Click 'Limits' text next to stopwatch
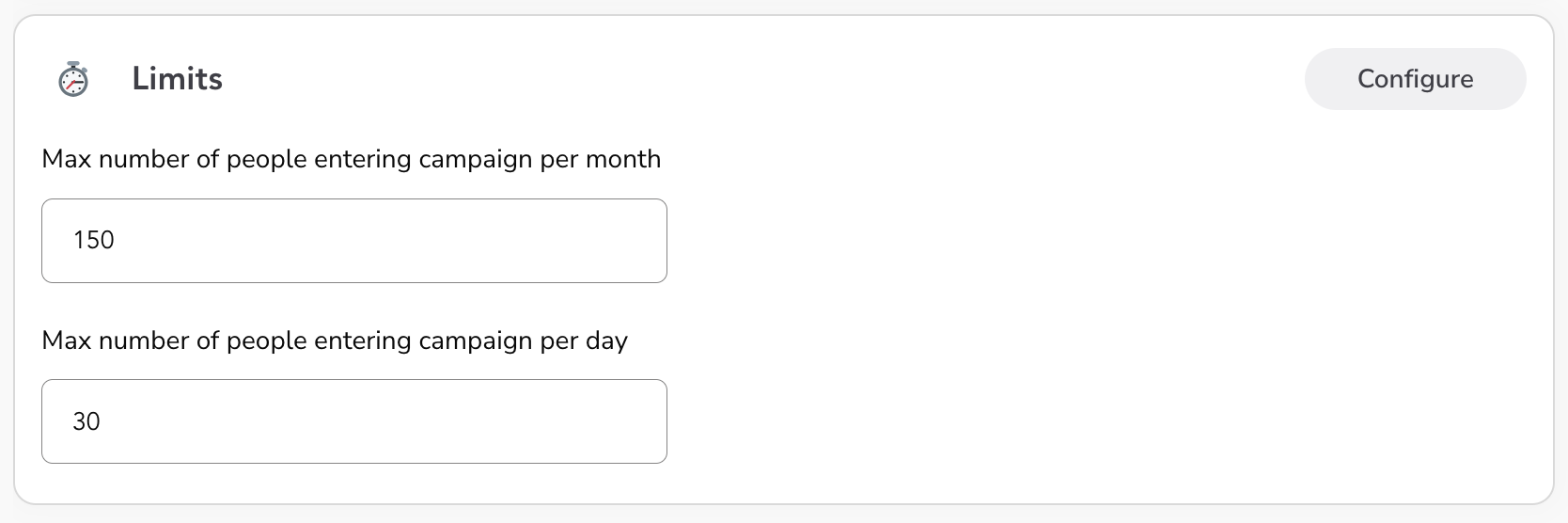The width and height of the screenshot is (1568, 523). pos(177,79)
